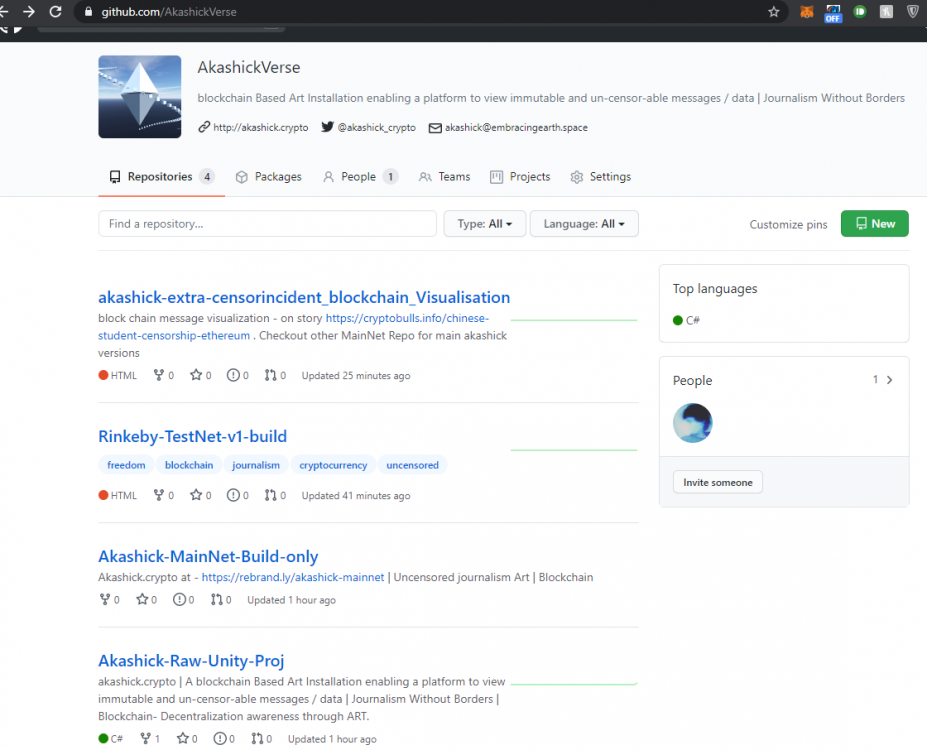This screenshot has height=750, width=927.
Task: Open the Projects tab
Action: point(520,177)
